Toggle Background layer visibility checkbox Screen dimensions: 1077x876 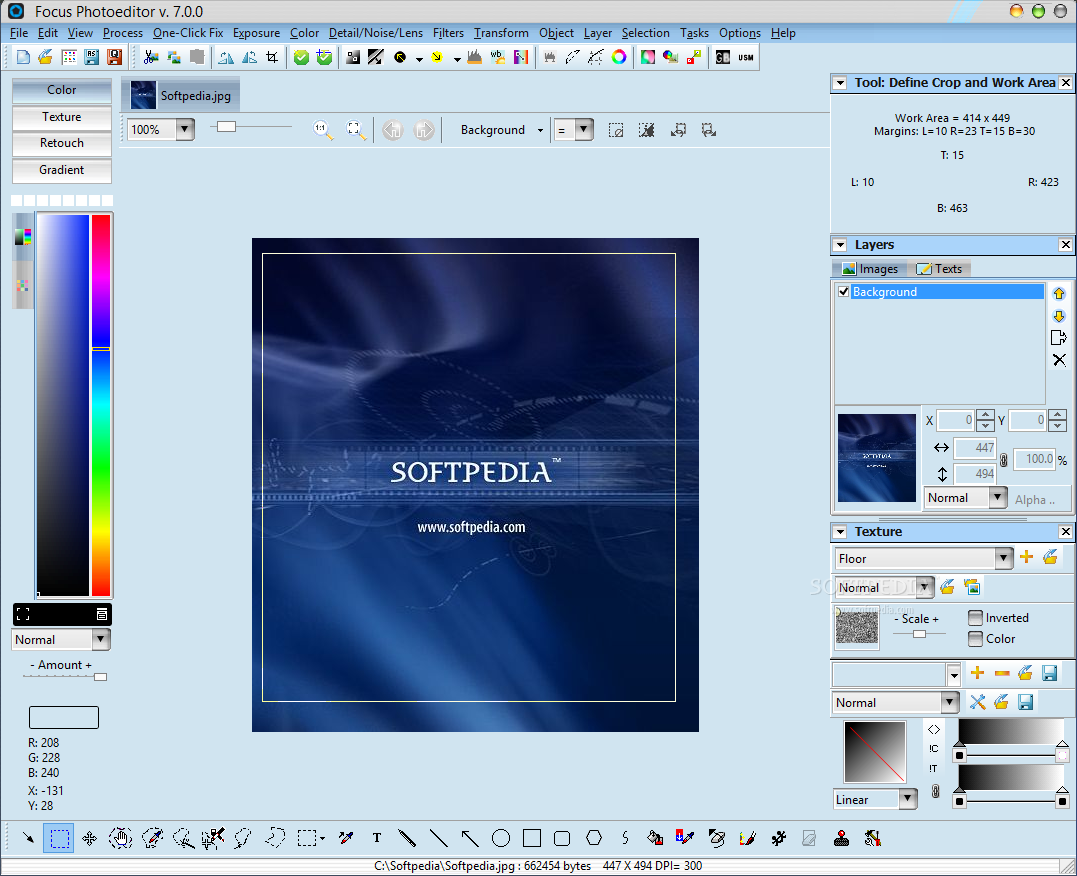tap(843, 291)
